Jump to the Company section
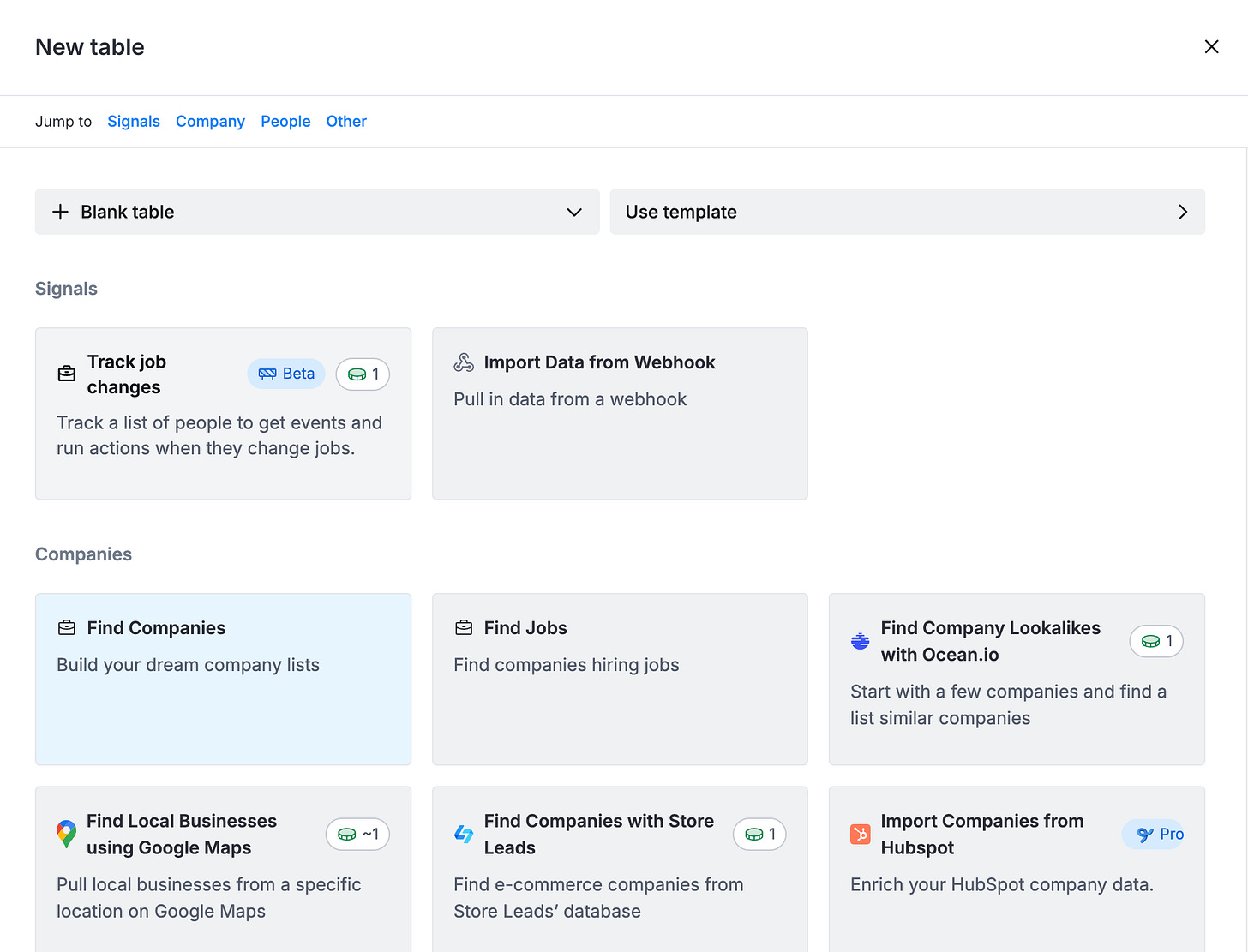The width and height of the screenshot is (1248, 952). 210,122
